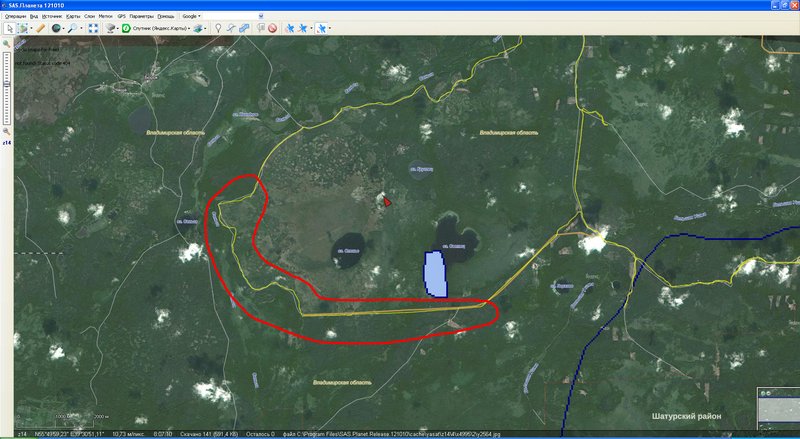Click the full screen mode icon

pyautogui.click(x=93, y=28)
